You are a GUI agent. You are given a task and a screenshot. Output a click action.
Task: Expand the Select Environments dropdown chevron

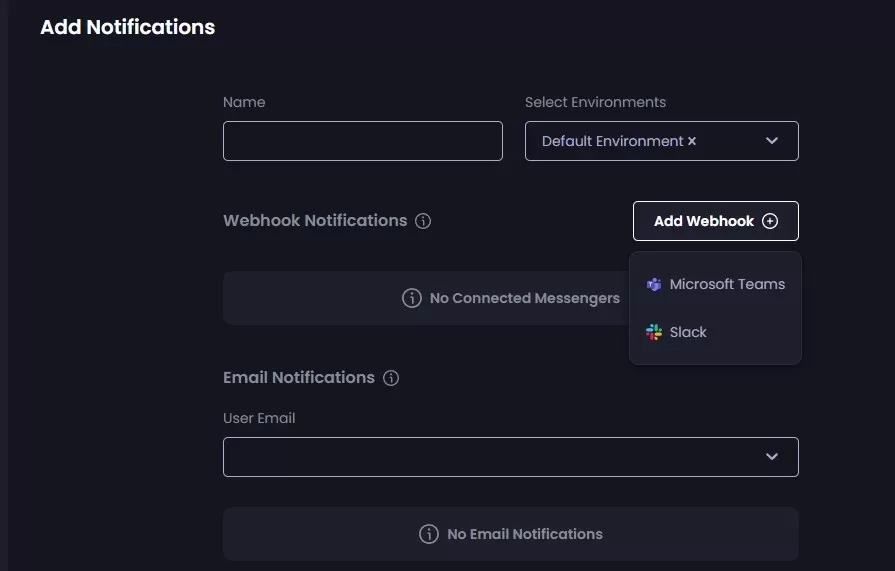[x=772, y=140]
